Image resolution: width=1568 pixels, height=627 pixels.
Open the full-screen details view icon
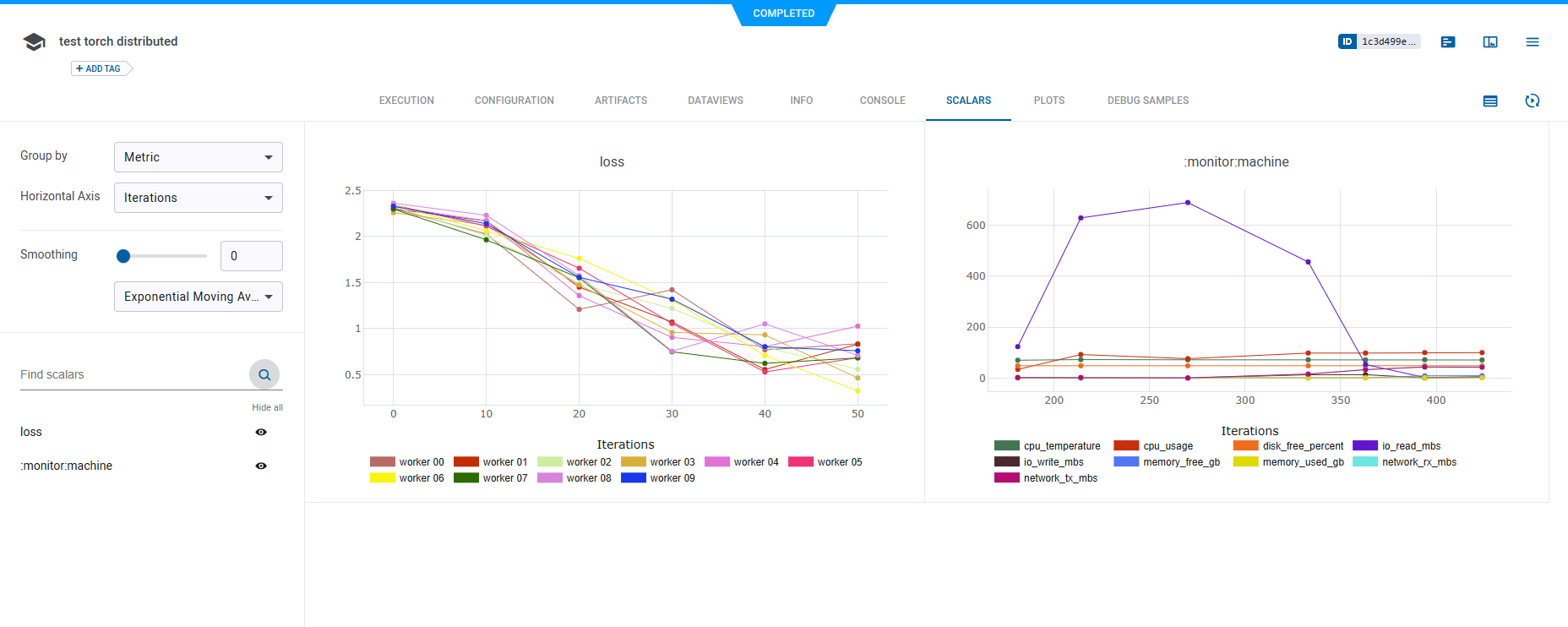[x=1490, y=41]
